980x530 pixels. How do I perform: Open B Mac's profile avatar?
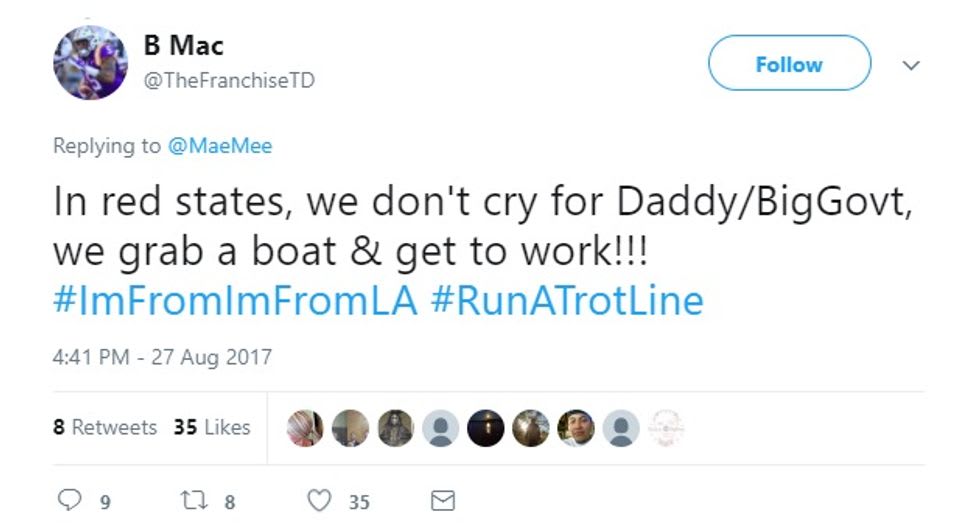91,62
